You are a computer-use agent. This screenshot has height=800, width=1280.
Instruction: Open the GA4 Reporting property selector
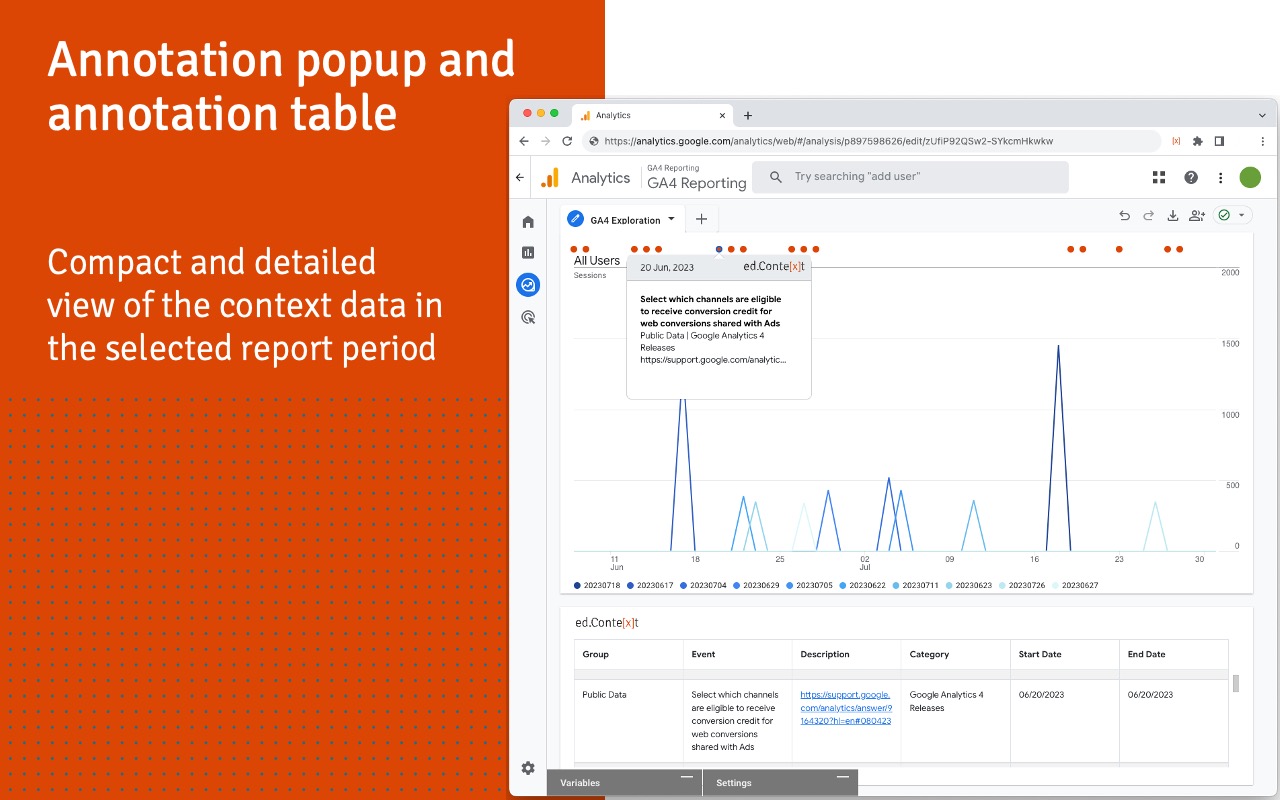point(697,177)
